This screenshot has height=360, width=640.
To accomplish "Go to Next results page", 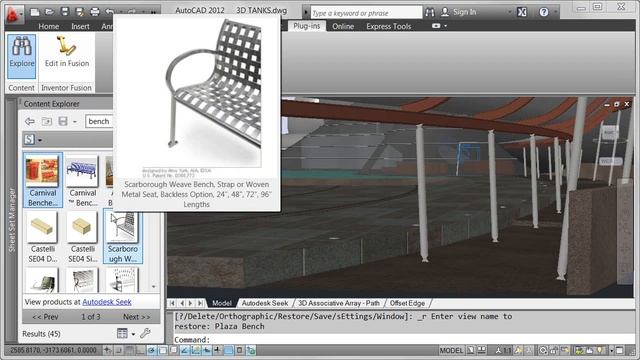I will (136, 317).
